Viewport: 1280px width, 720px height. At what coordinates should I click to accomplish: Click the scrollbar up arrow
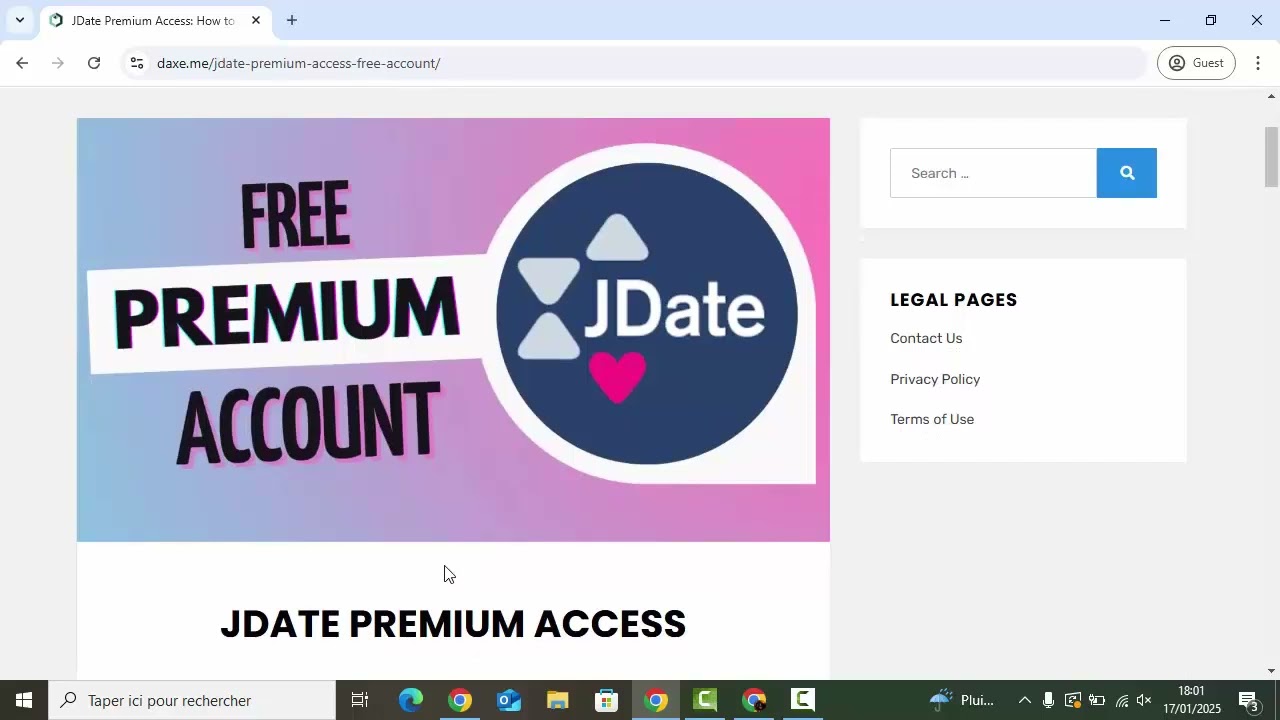pyautogui.click(x=1272, y=96)
